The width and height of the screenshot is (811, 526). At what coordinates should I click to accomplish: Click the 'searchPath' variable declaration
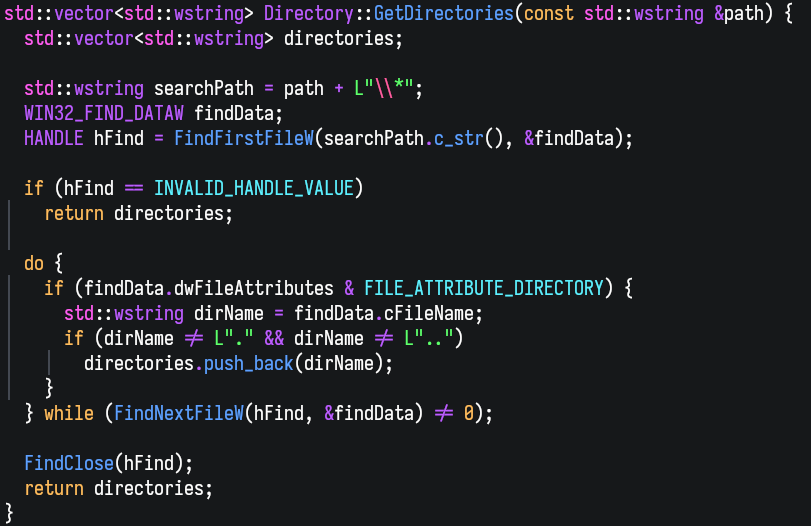(204, 88)
